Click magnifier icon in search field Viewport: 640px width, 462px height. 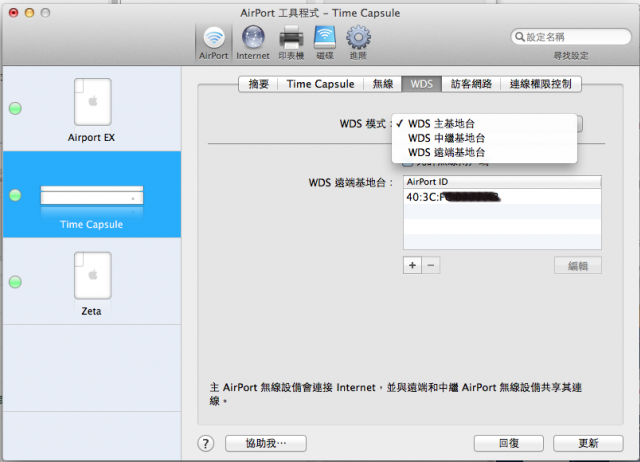click(x=519, y=37)
